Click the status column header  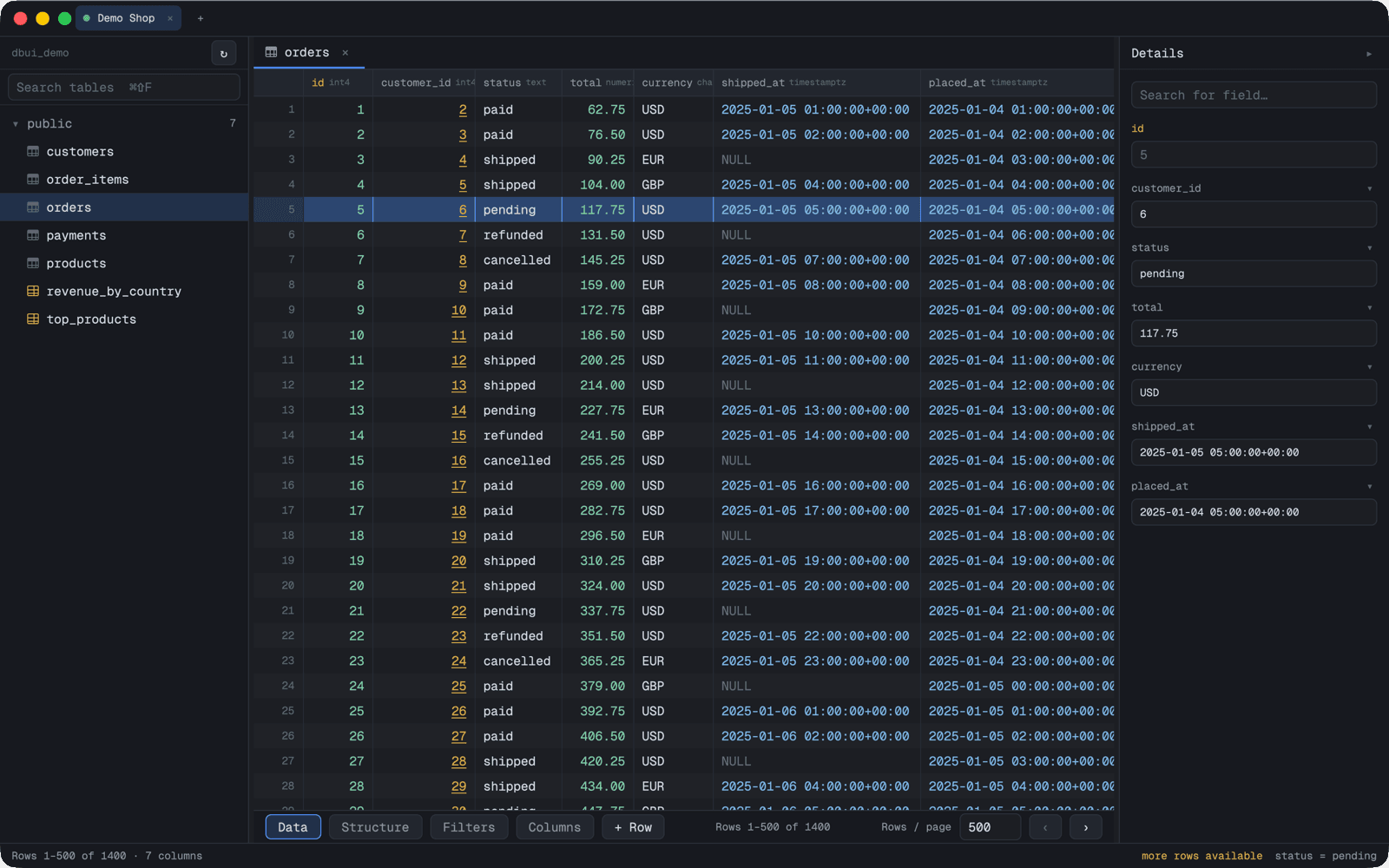click(x=518, y=82)
